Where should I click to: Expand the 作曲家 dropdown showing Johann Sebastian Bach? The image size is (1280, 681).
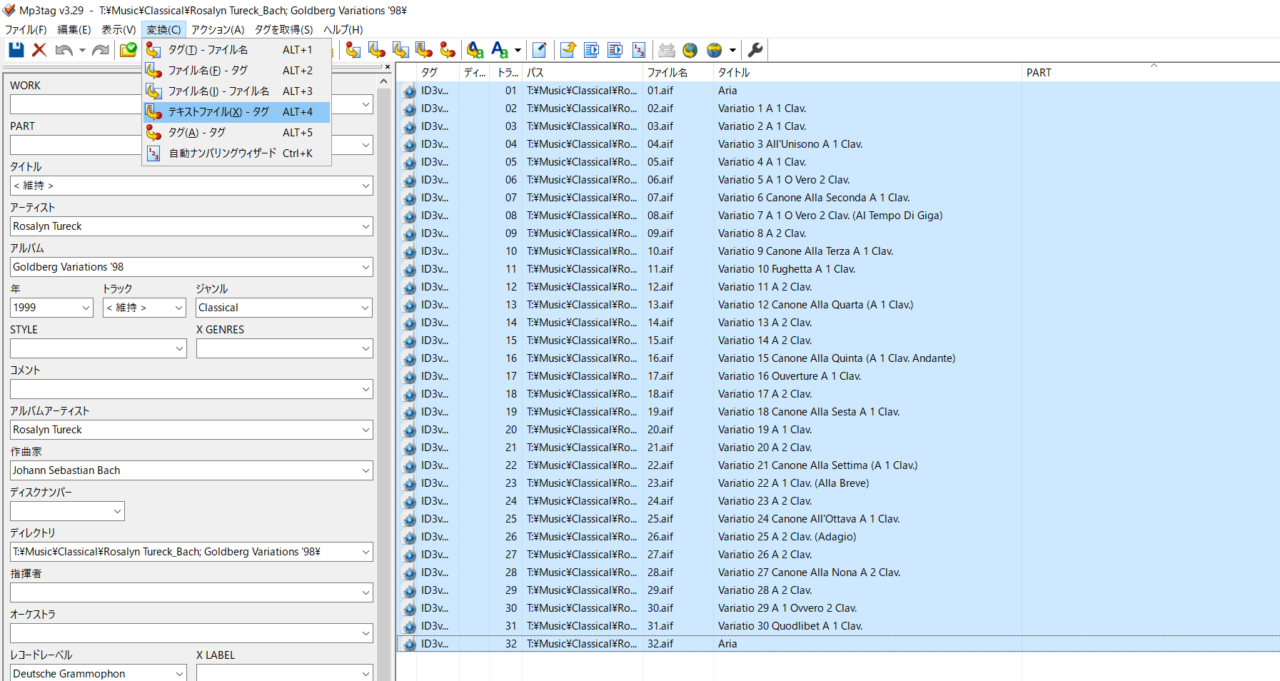click(363, 470)
